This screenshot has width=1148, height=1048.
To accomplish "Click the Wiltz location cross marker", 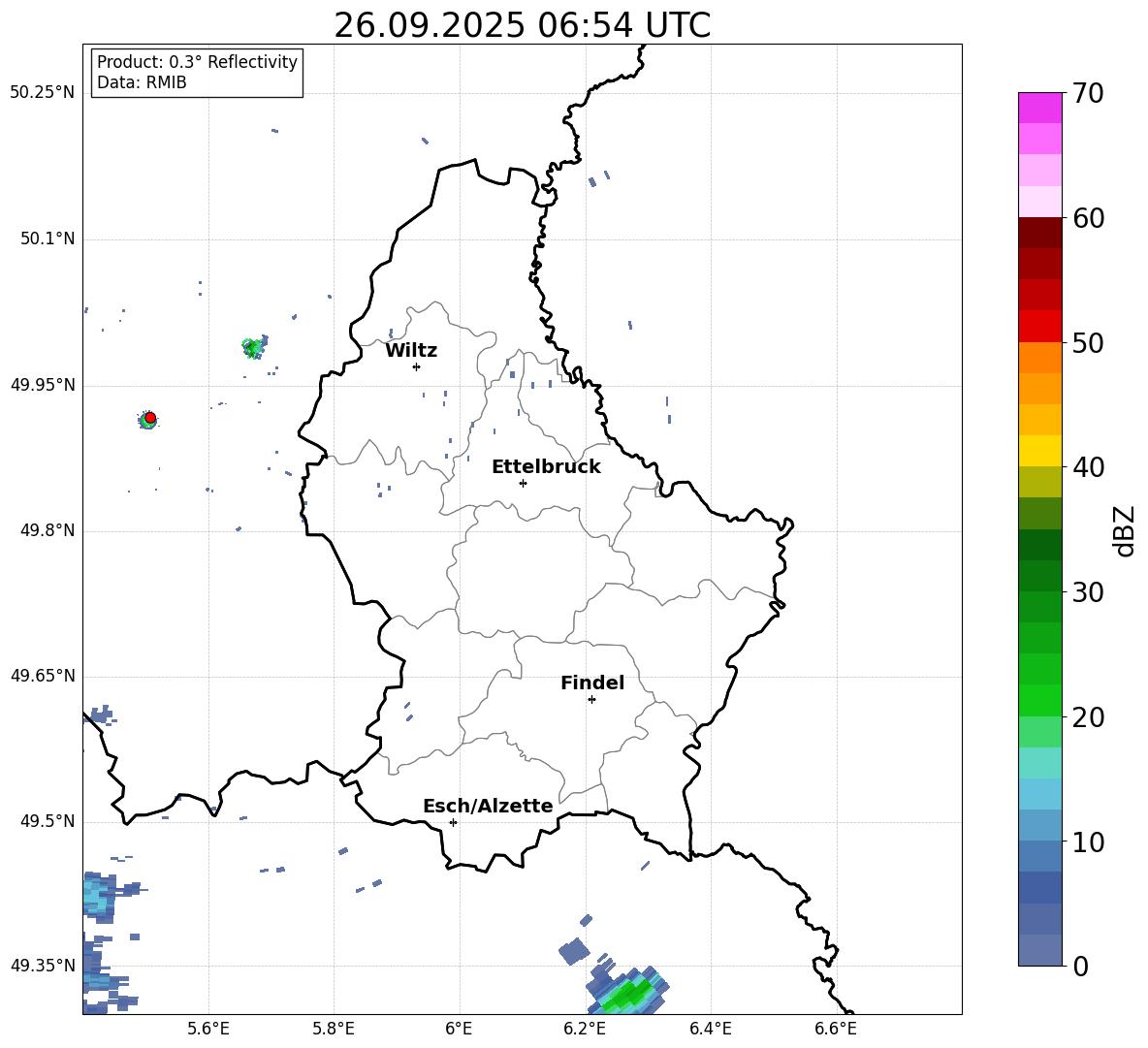I will tap(417, 366).
